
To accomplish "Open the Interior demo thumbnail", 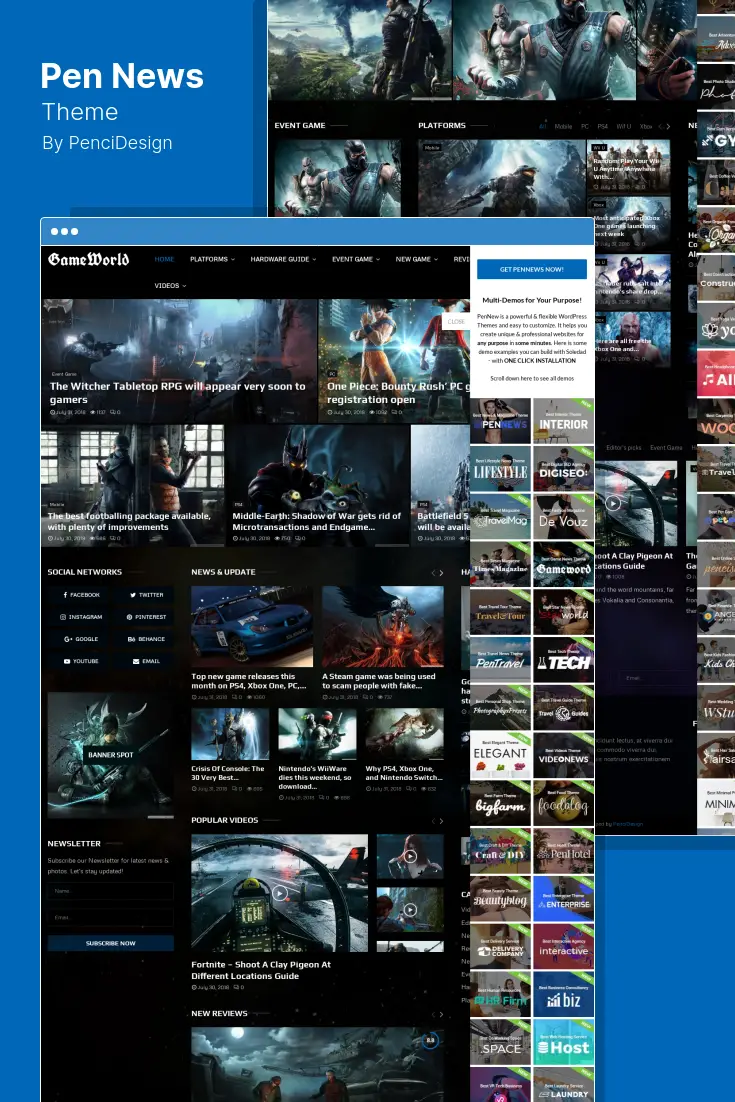I will (x=564, y=421).
